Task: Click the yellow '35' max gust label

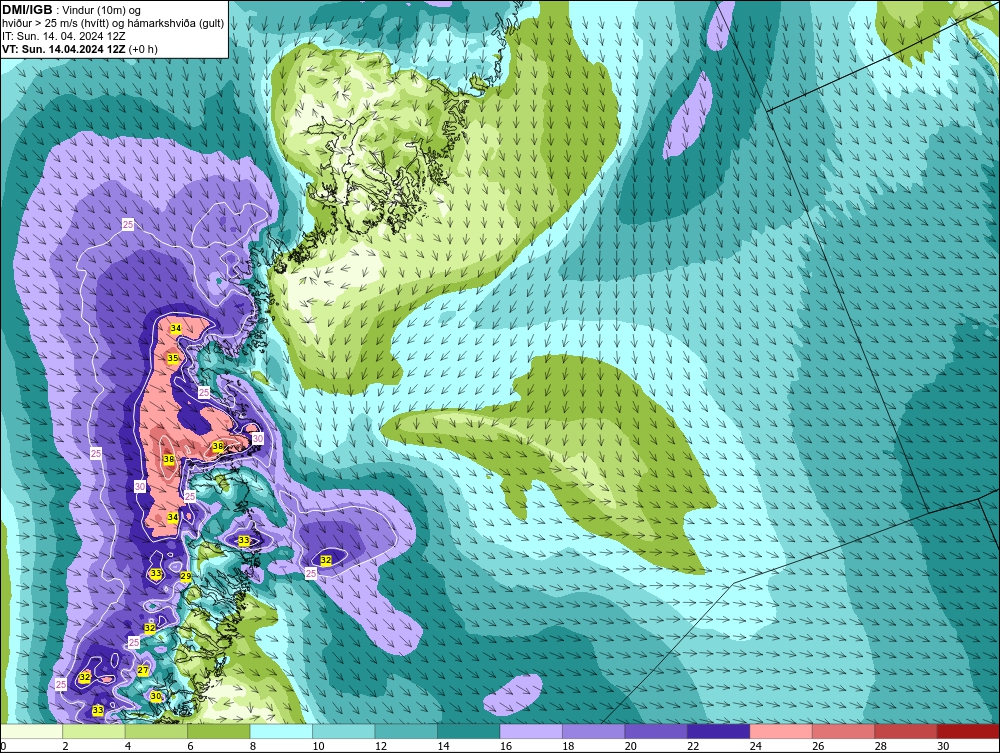Action: click(173, 358)
